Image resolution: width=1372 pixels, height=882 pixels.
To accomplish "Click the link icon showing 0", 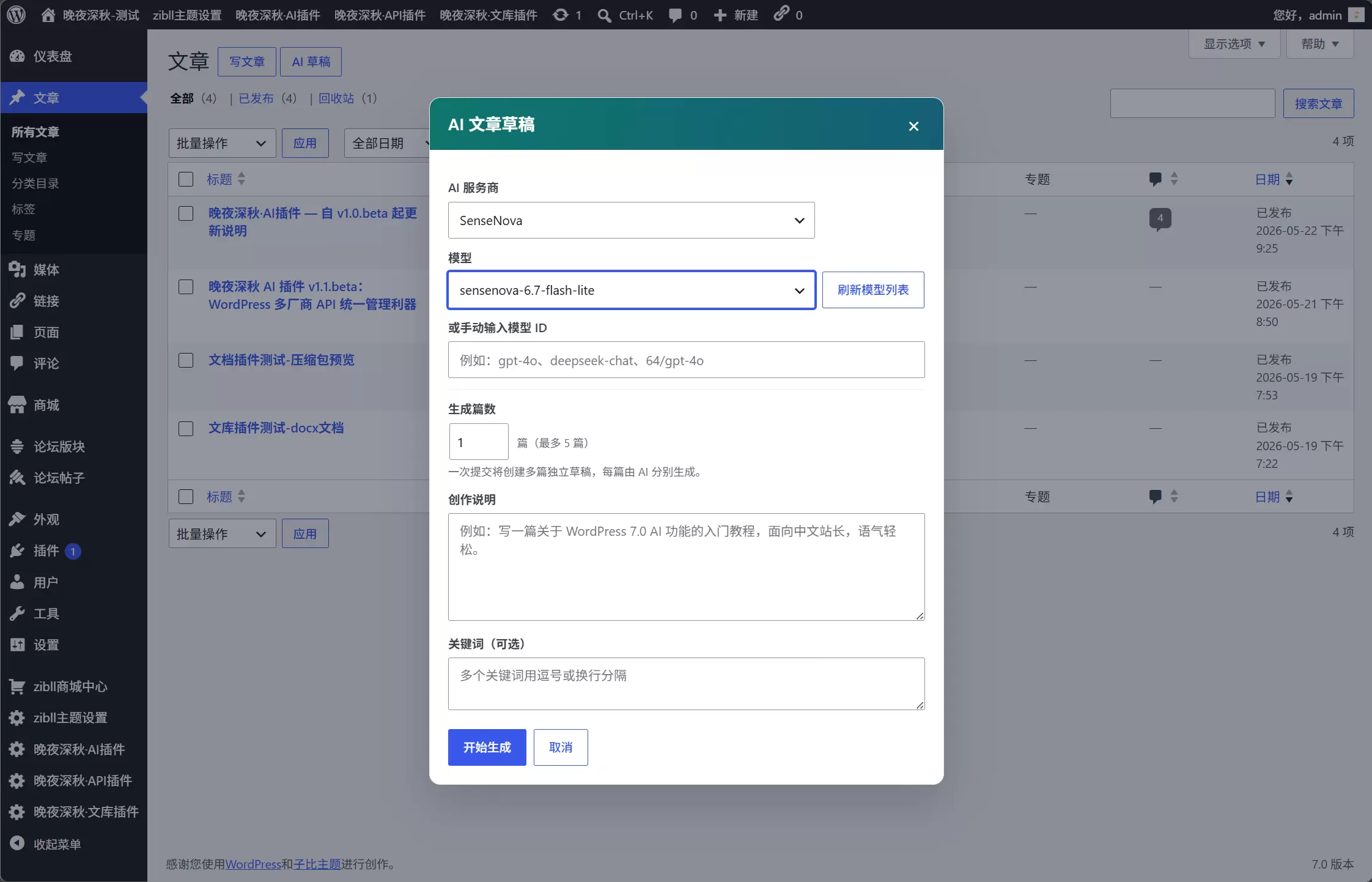I will click(788, 15).
